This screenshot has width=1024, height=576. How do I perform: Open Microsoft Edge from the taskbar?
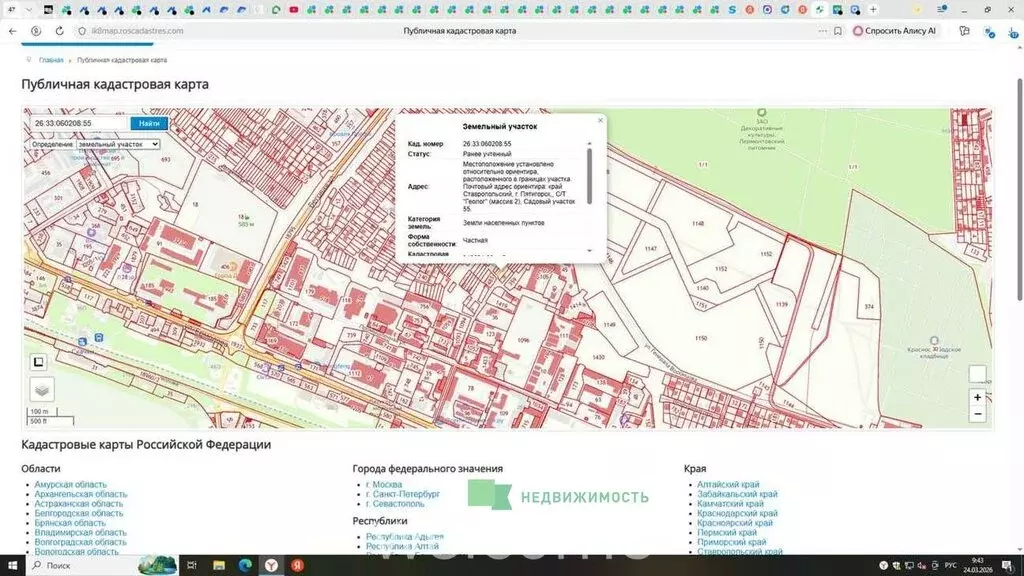[x=245, y=566]
